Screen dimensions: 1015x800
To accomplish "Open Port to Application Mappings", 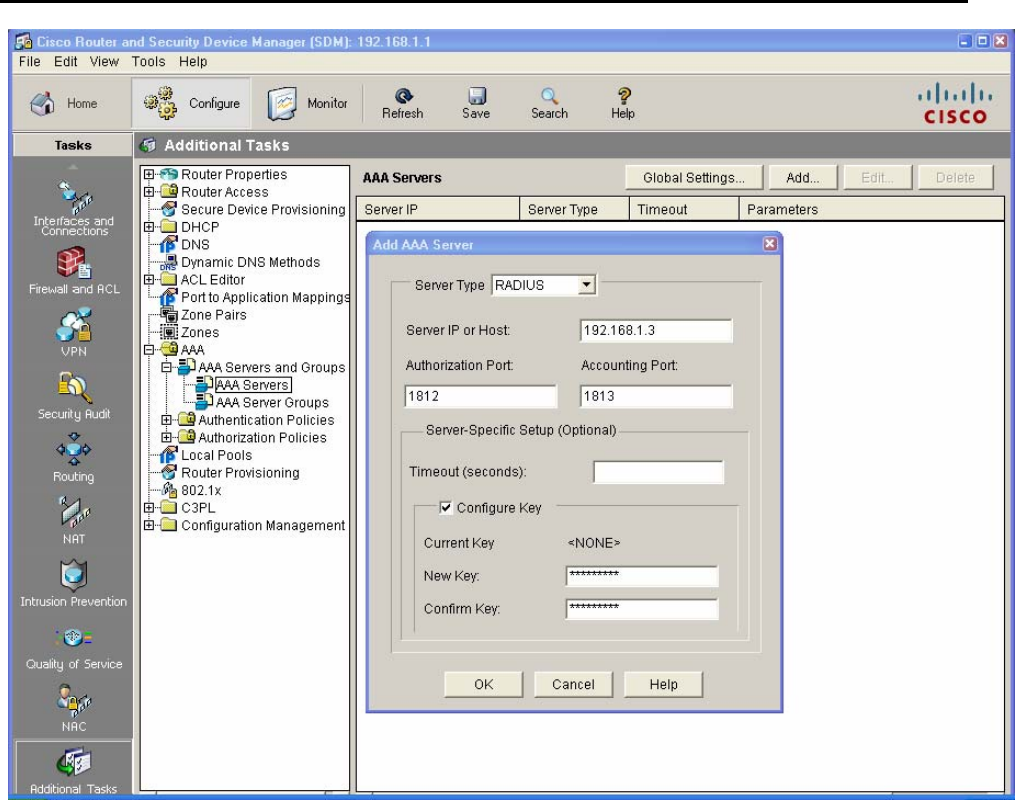I will pyautogui.click(x=265, y=297).
